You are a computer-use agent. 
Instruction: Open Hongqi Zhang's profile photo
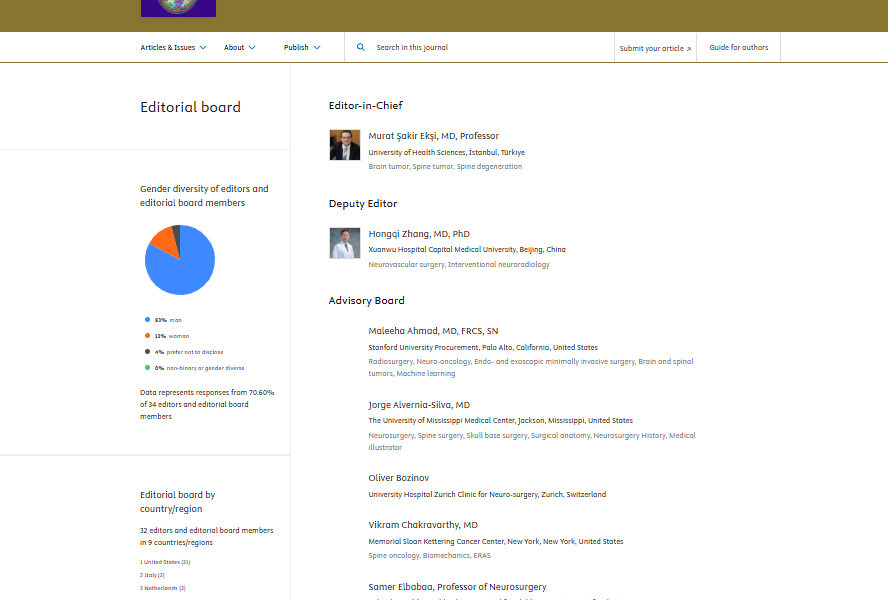344,243
